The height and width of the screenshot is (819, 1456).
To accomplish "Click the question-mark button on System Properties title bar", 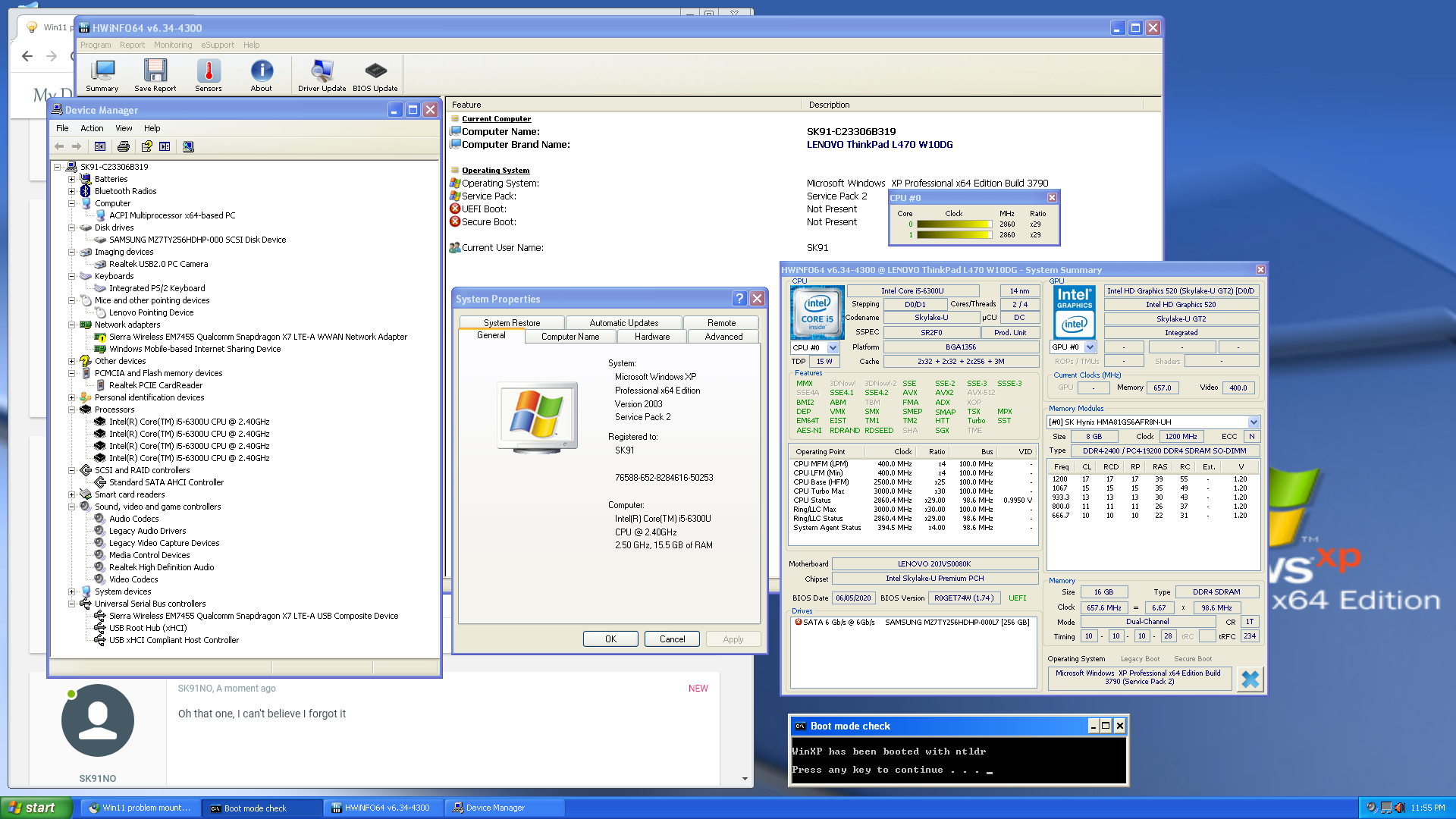I will [739, 299].
